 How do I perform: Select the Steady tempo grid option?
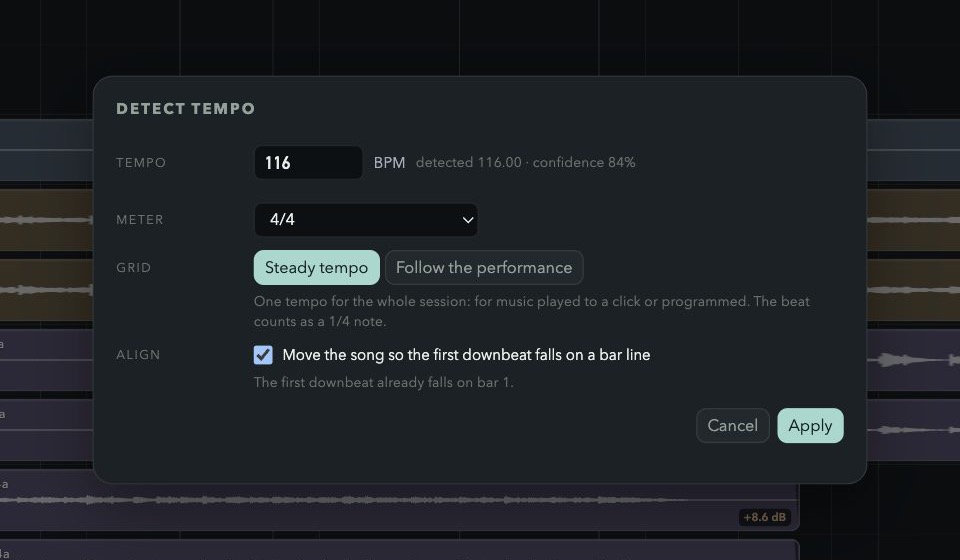click(317, 267)
